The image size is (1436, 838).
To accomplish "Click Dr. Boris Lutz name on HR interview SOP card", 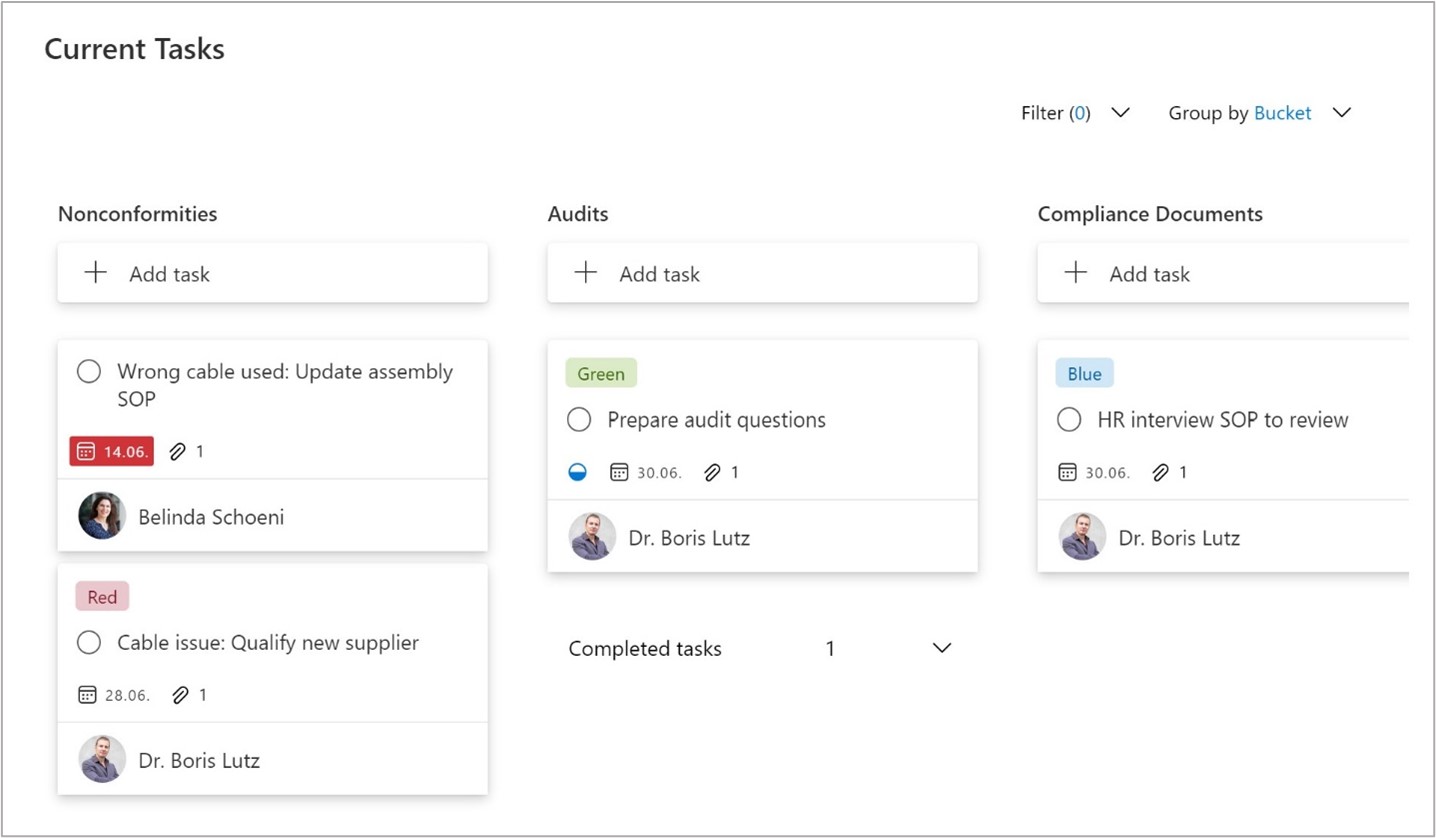I will (1179, 538).
